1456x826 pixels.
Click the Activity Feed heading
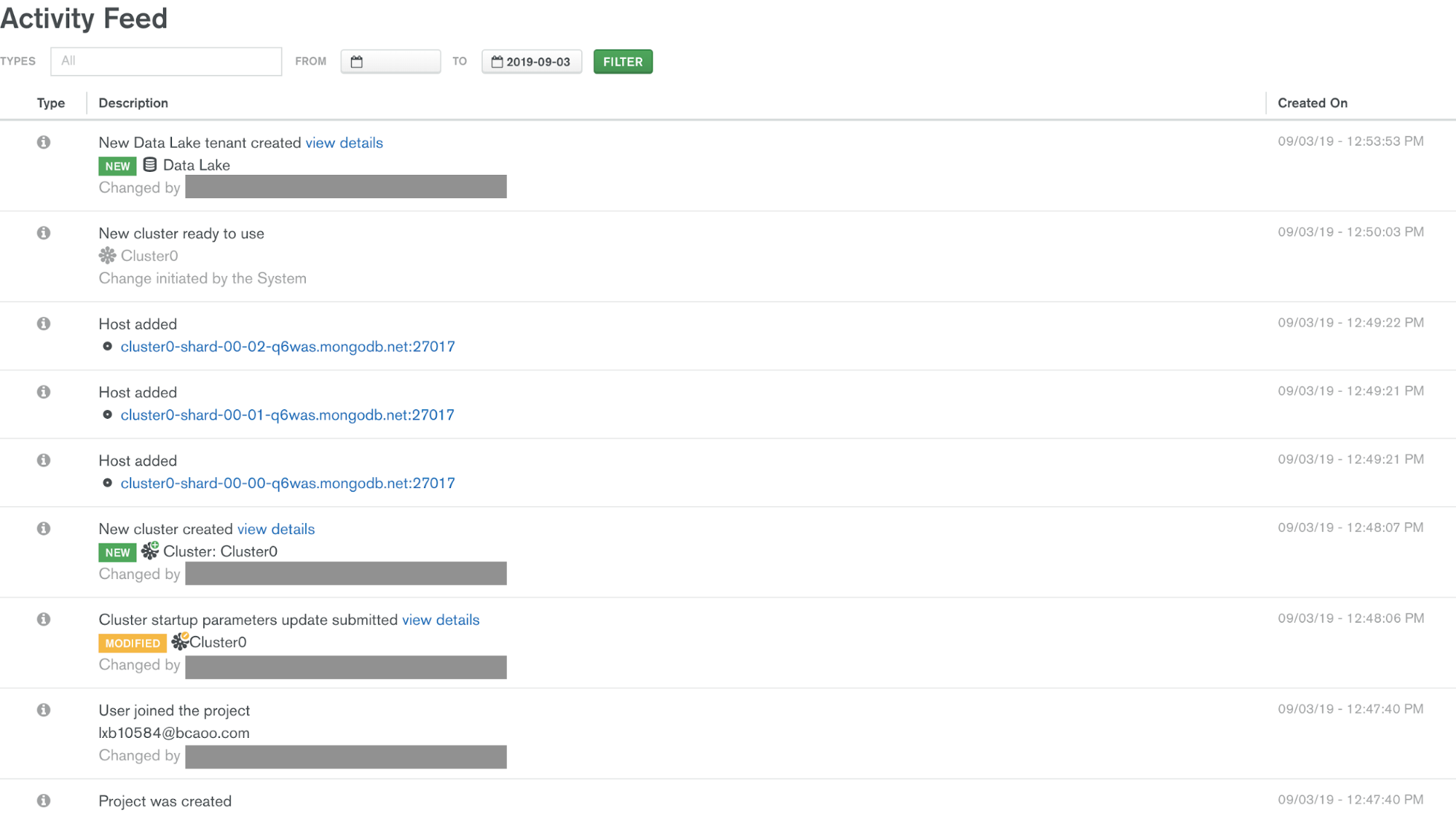[x=84, y=18]
